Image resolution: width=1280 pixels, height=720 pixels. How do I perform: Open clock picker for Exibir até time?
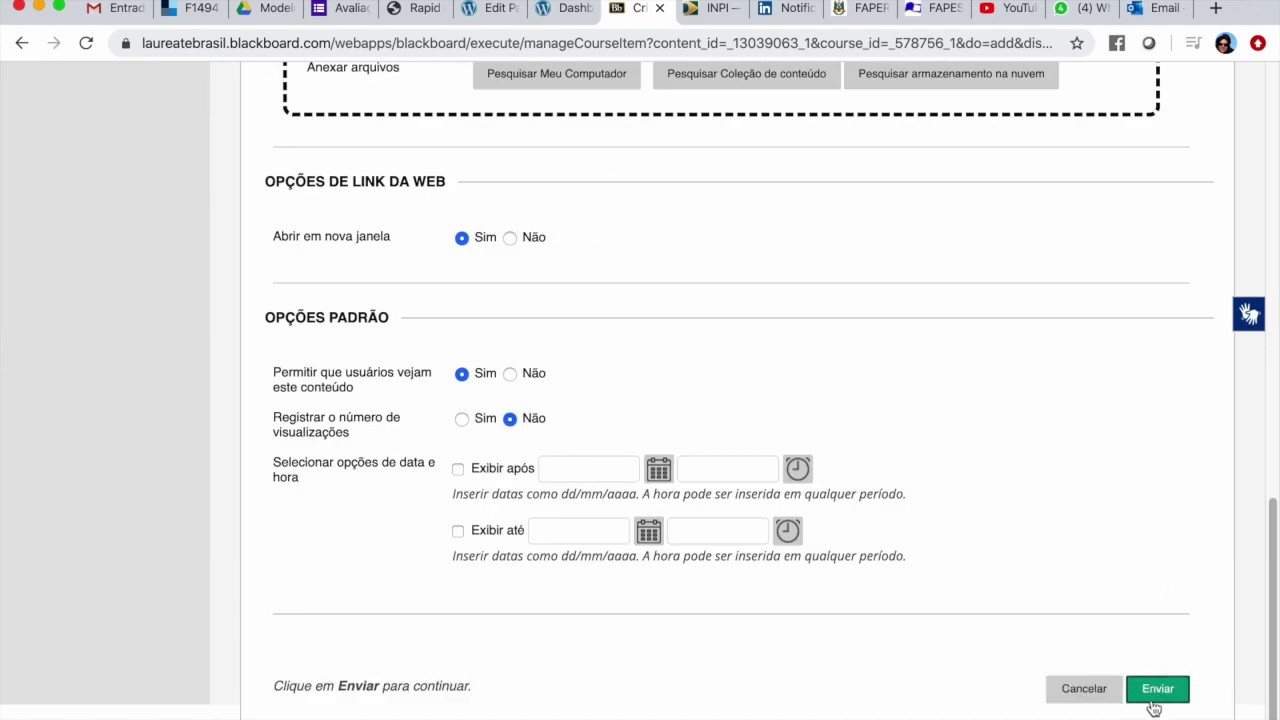tap(788, 531)
